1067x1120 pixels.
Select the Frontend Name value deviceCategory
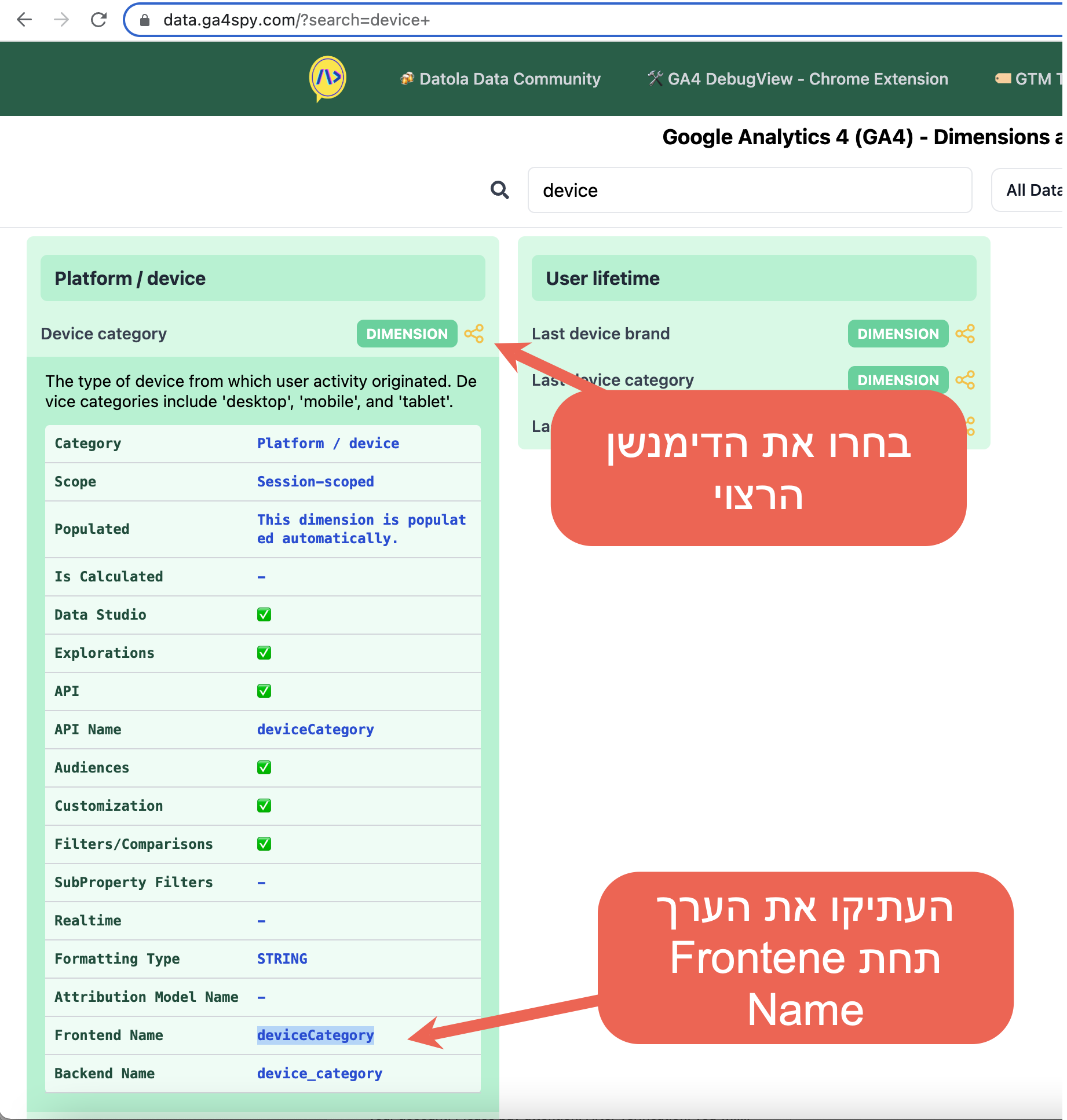click(316, 1035)
